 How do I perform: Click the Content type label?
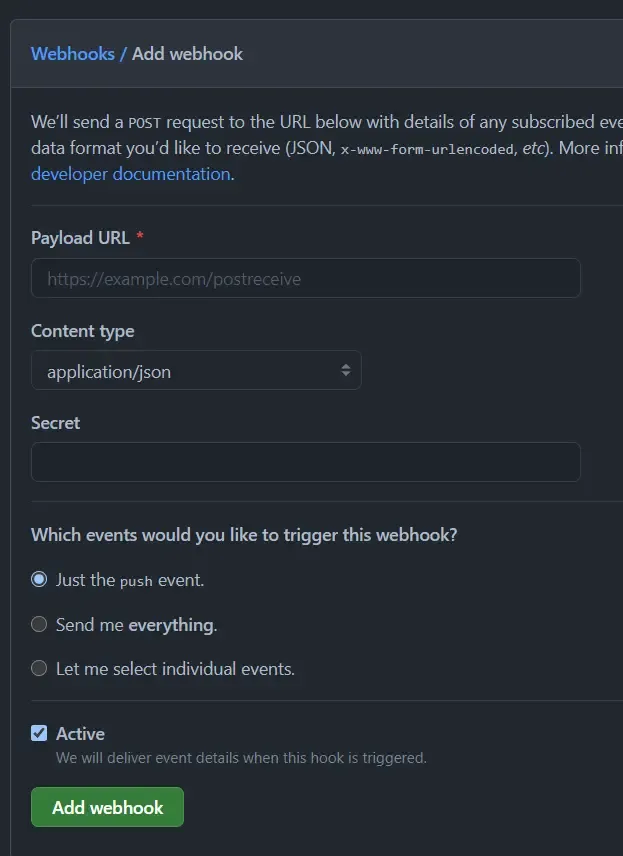[82, 331]
